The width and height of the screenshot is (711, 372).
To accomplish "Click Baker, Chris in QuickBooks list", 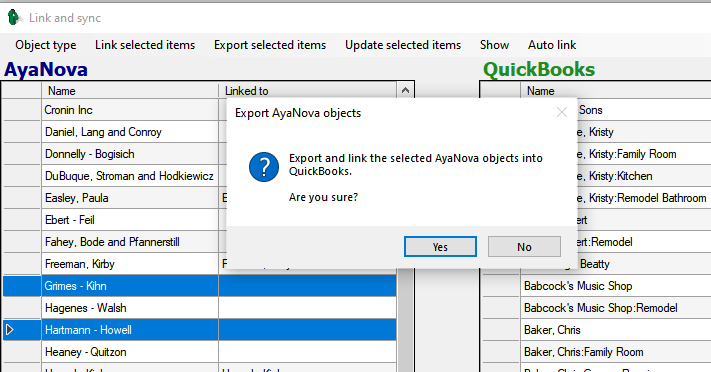I will 616,330.
